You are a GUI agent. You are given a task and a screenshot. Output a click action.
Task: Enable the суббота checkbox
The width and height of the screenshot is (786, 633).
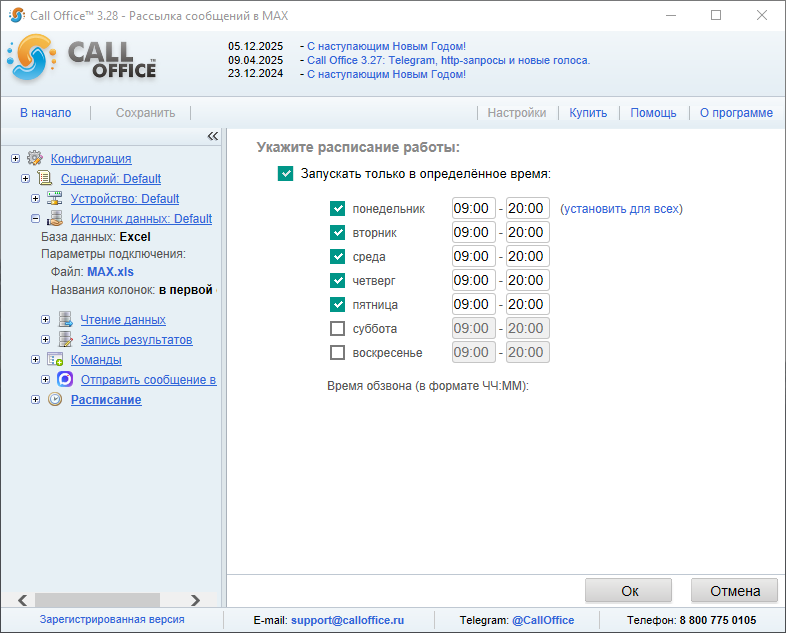coord(337,329)
